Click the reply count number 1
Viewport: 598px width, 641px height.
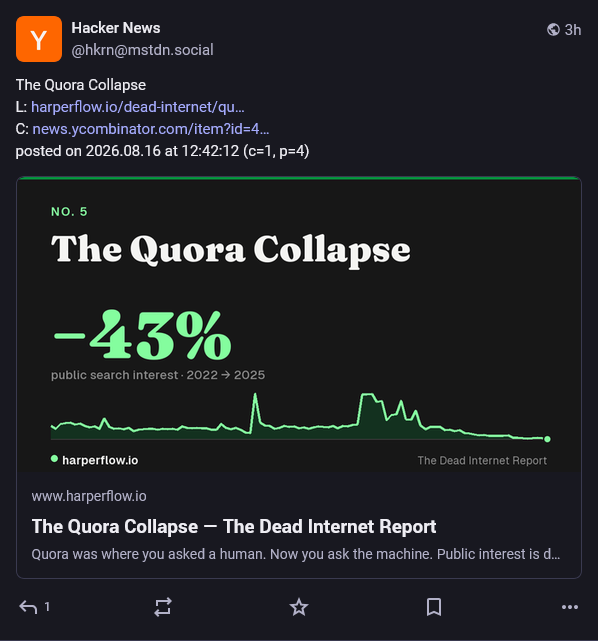(x=47, y=607)
